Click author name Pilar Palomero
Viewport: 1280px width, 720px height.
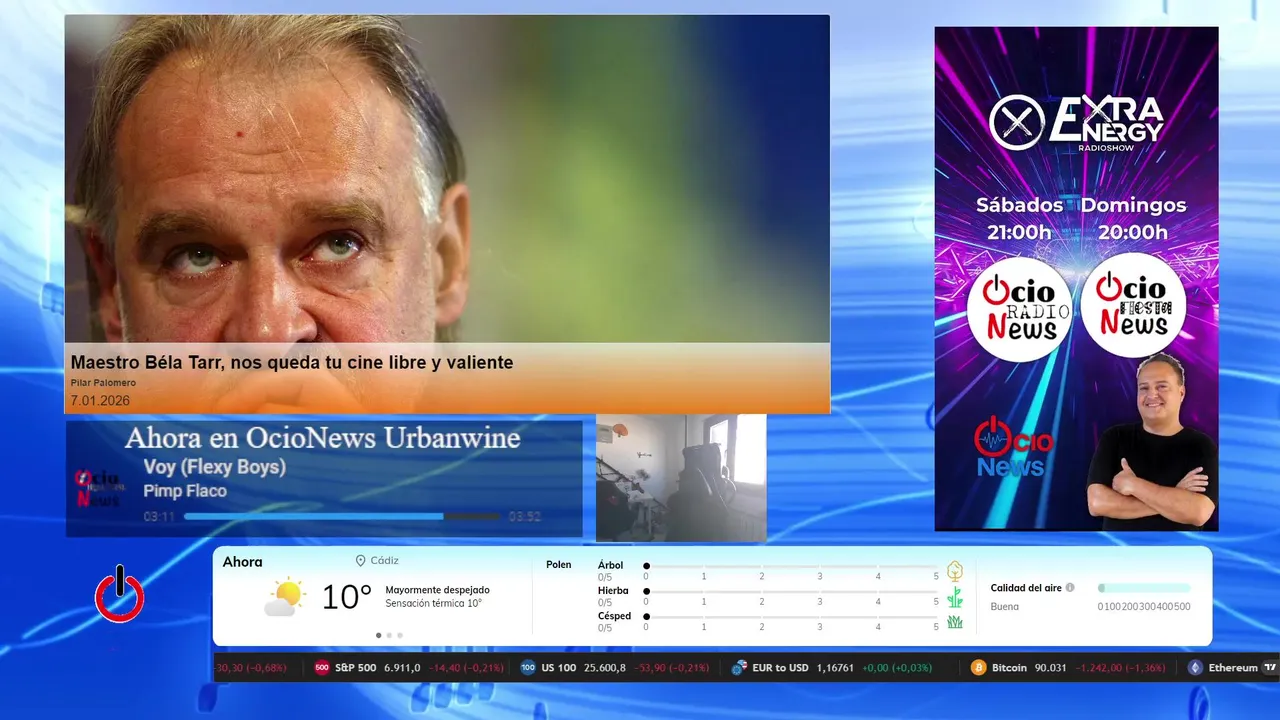pos(103,383)
